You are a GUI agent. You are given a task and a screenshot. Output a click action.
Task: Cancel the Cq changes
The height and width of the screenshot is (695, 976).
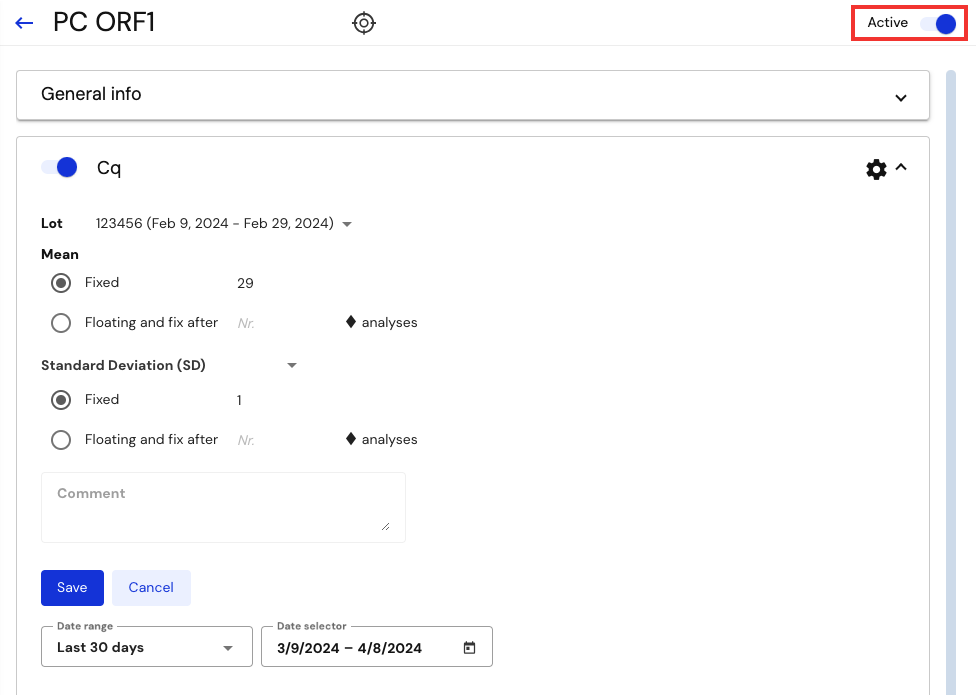tap(151, 587)
